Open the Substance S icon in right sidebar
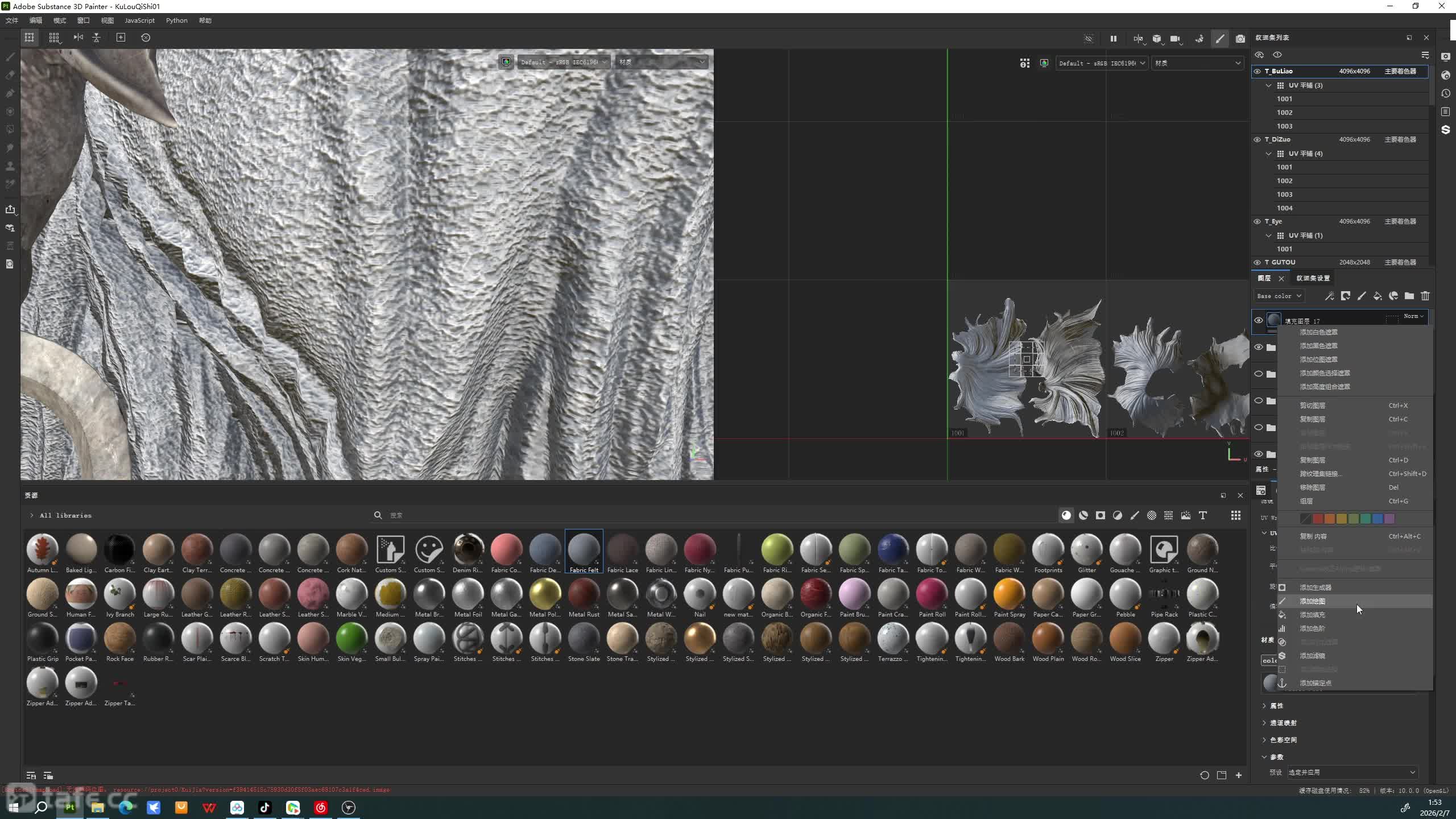This screenshot has width=1456, height=819. coord(1446,130)
